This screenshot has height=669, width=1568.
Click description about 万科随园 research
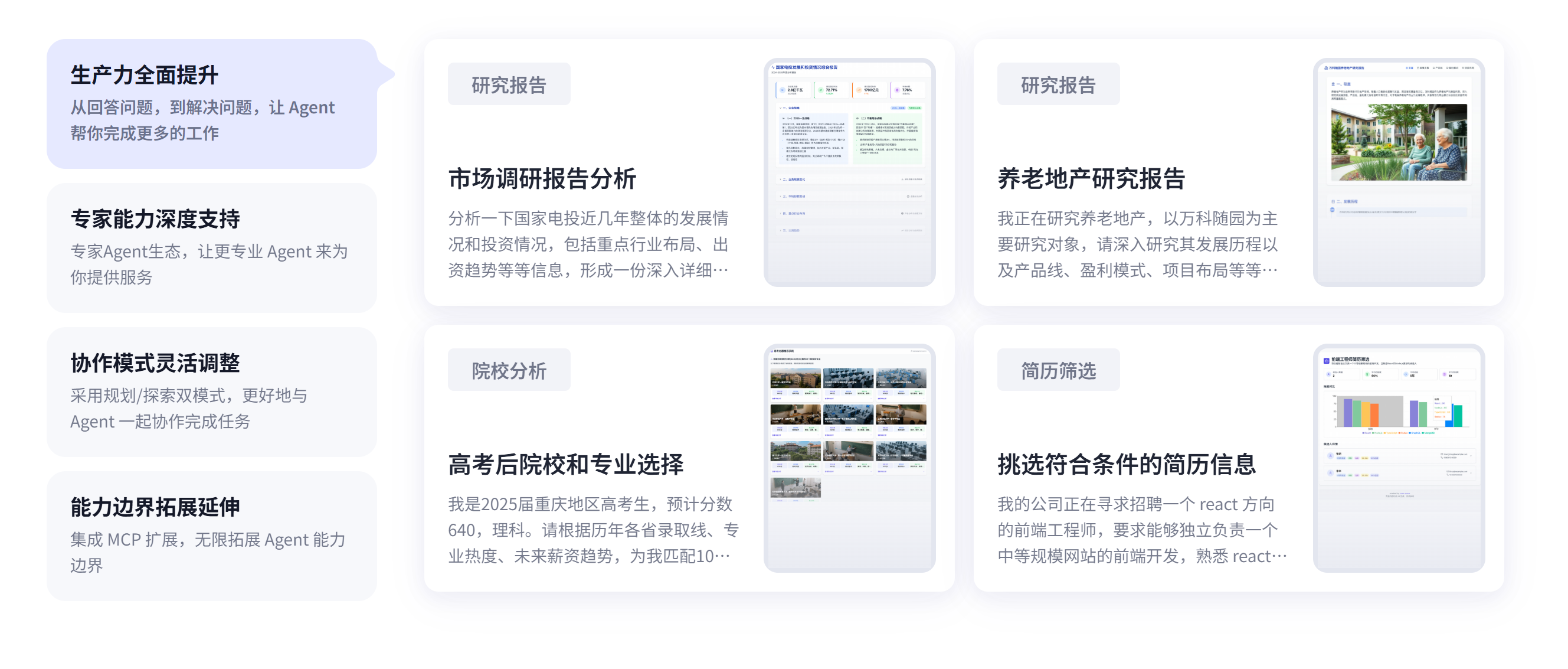coord(1137,244)
